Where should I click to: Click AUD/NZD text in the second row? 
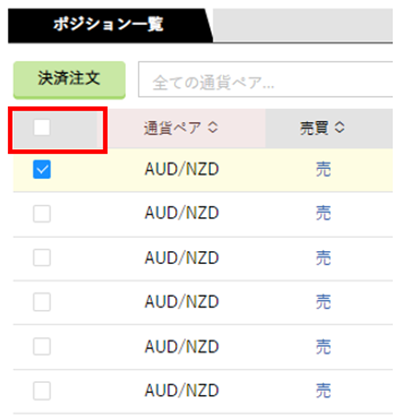point(182,213)
